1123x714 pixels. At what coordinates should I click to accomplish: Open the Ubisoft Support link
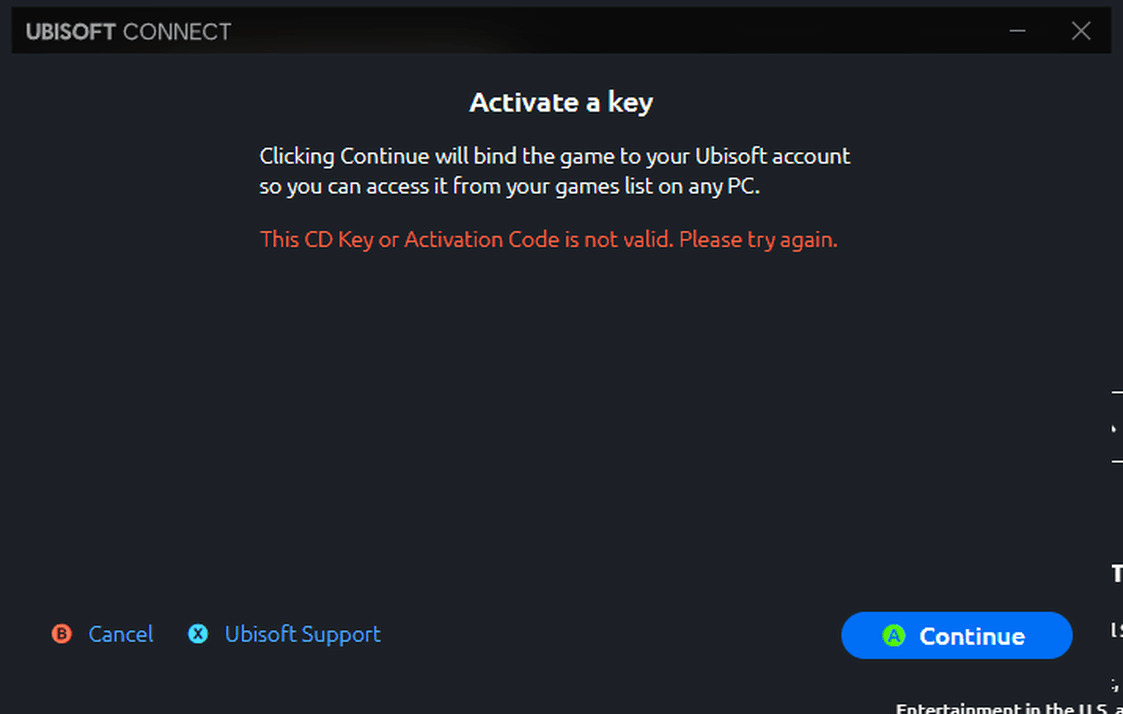point(302,635)
